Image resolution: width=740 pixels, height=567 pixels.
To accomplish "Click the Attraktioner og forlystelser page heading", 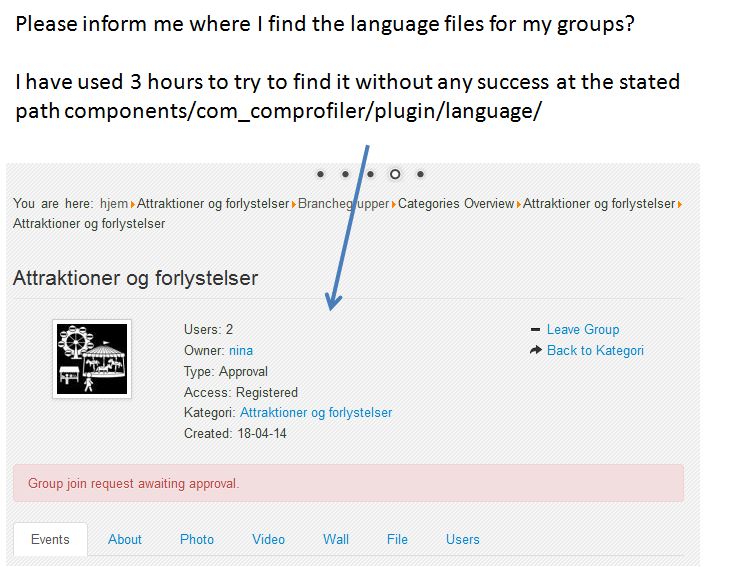I will click(135, 278).
